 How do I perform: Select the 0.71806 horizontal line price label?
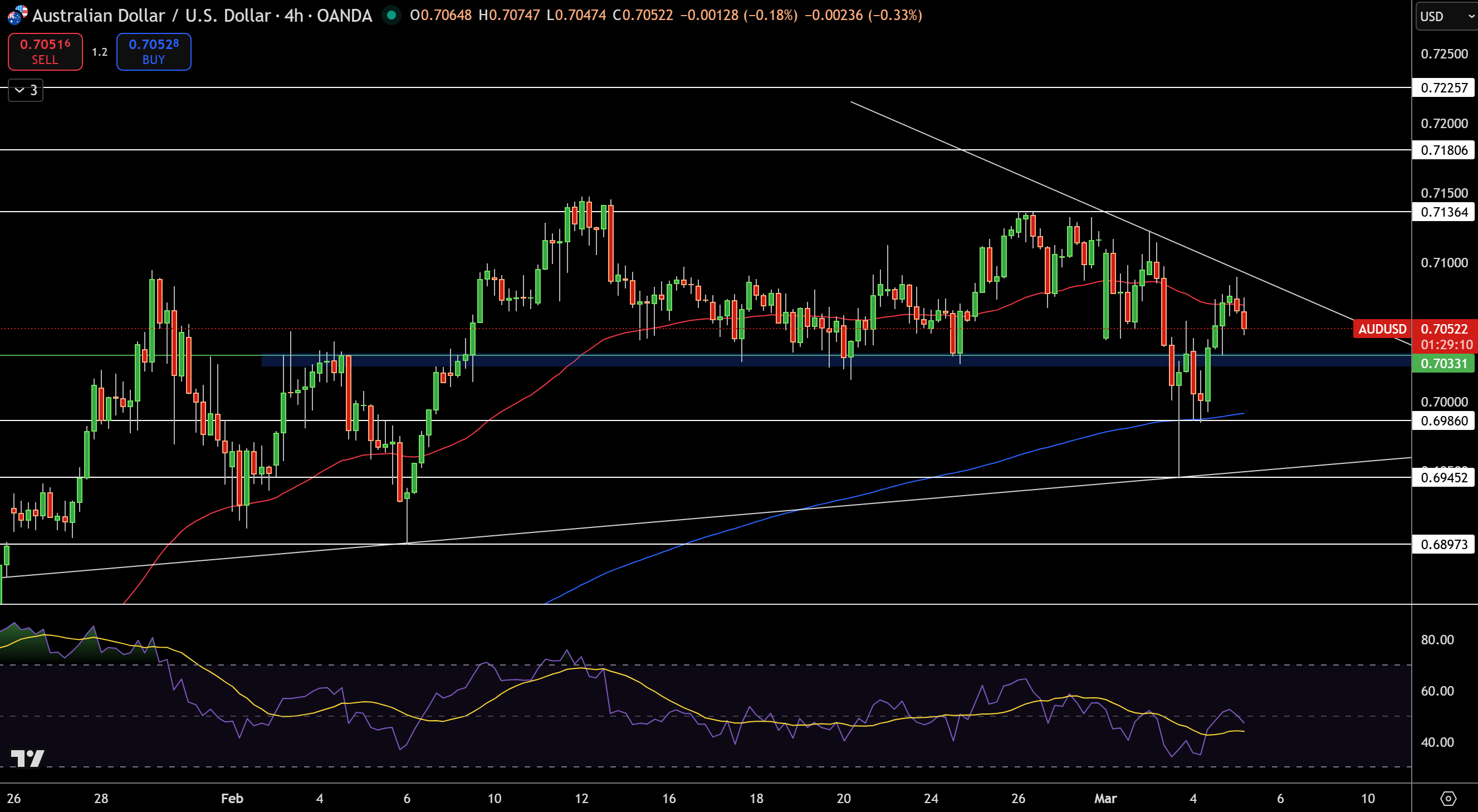coord(1443,150)
